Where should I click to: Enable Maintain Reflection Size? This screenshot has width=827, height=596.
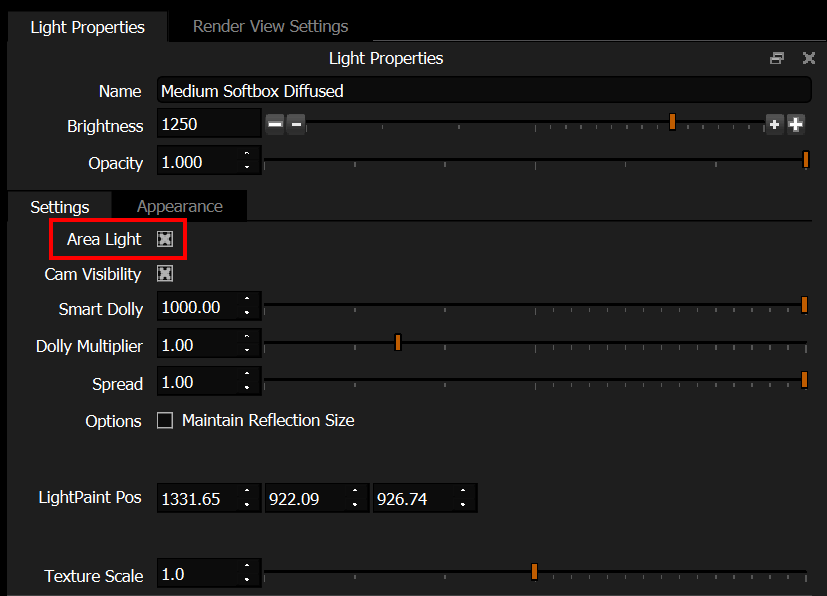pos(165,420)
